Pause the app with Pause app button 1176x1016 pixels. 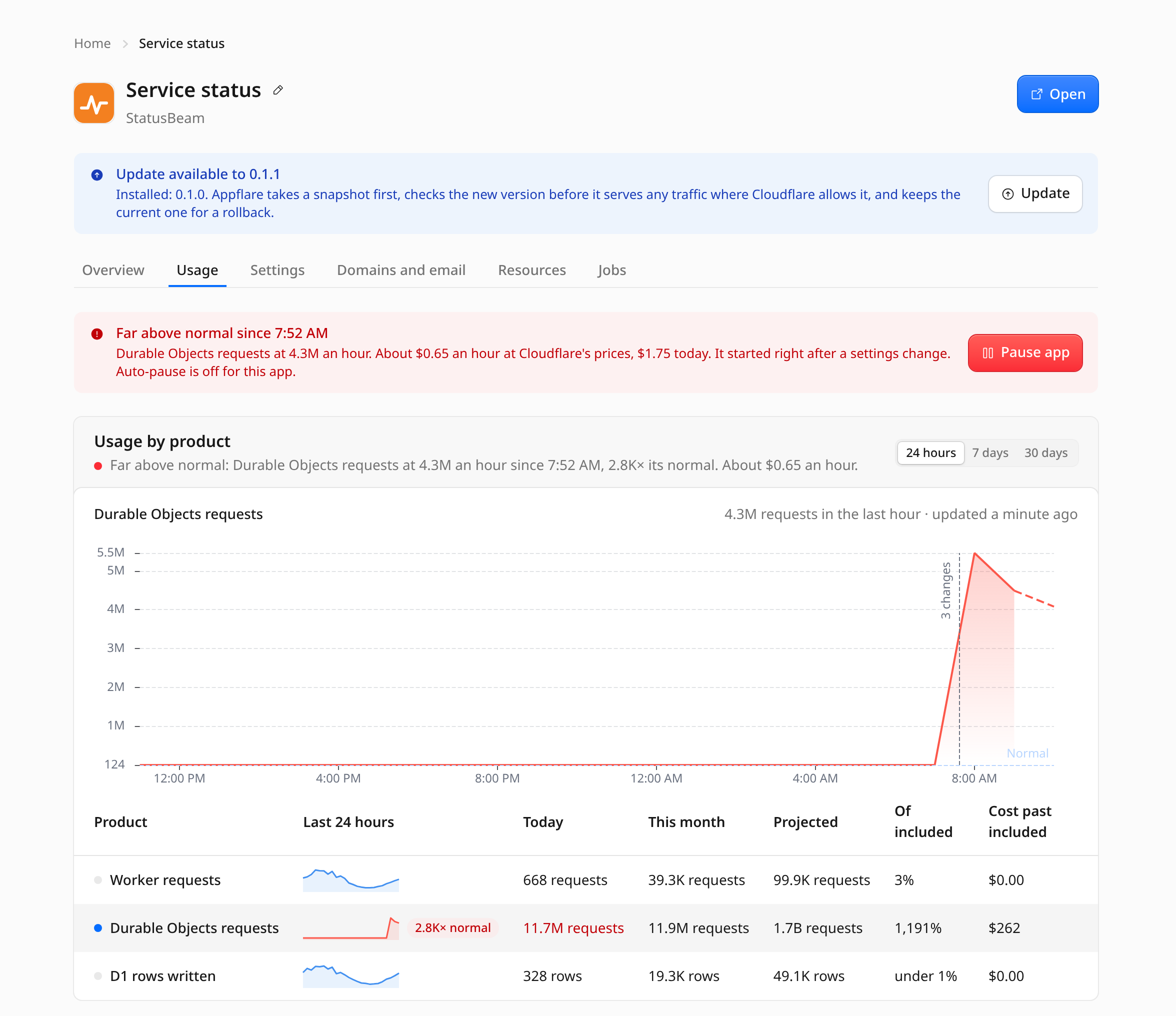[1025, 352]
